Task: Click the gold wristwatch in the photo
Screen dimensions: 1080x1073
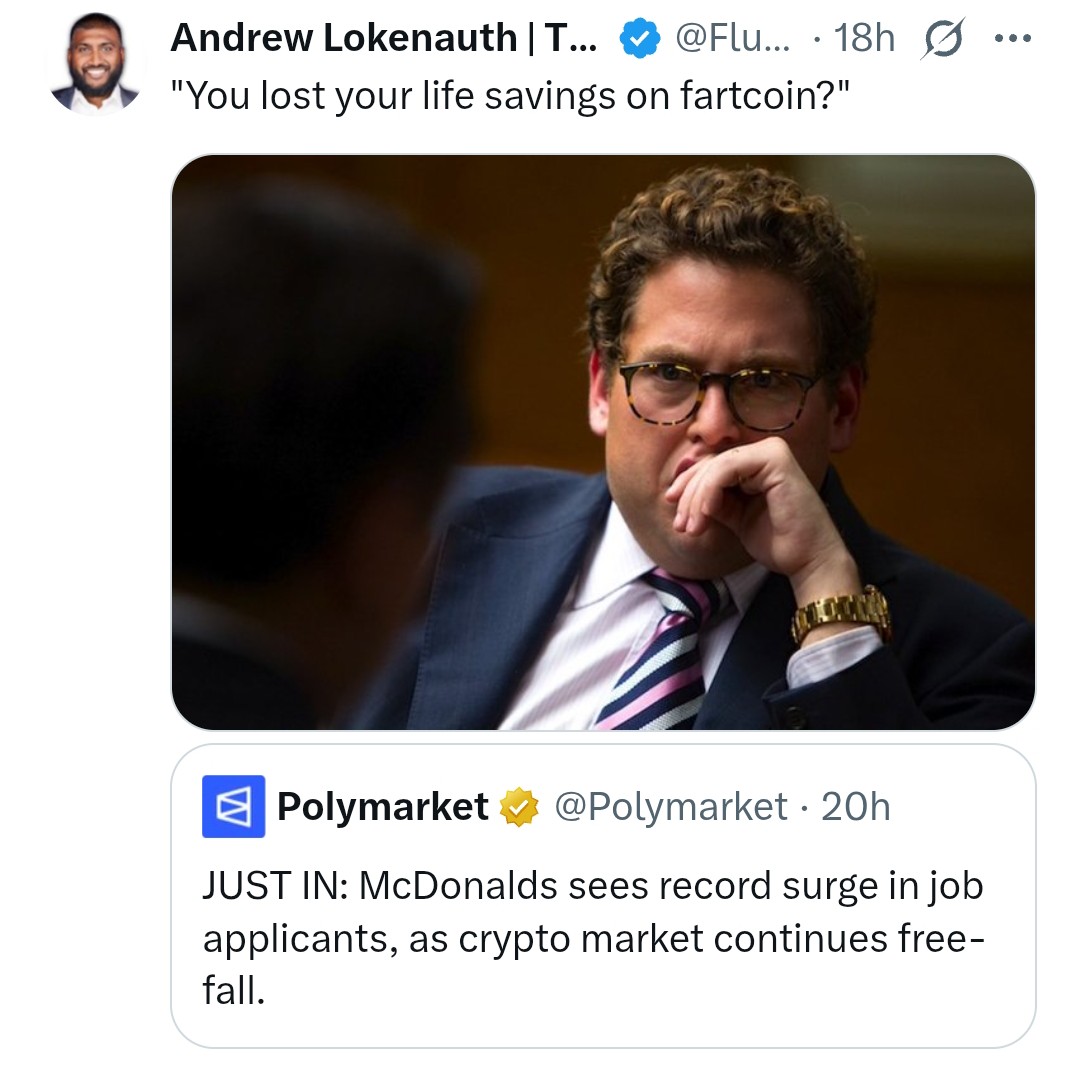Action: pos(841,612)
